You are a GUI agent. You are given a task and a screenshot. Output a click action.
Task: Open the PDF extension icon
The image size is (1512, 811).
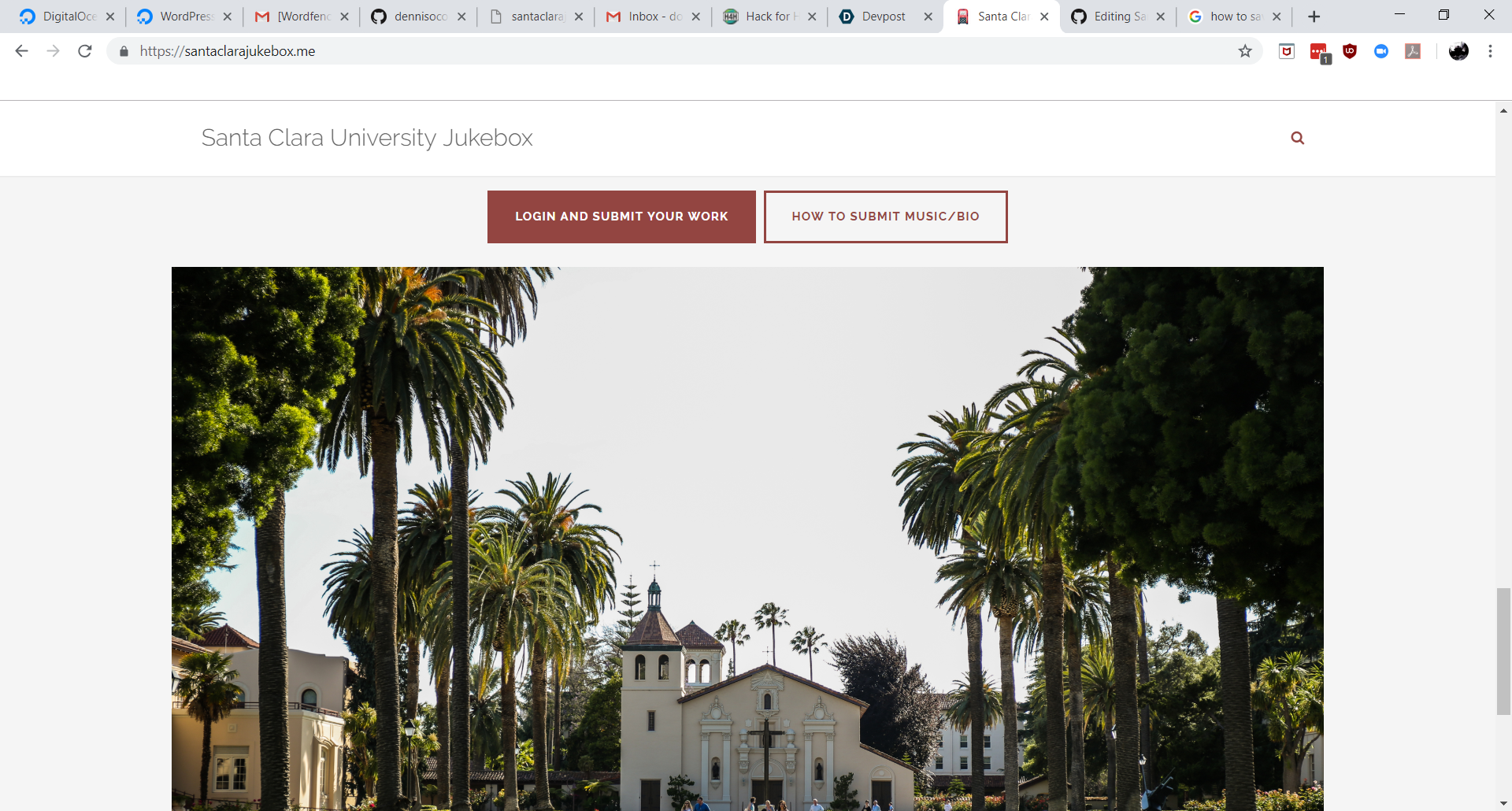[1413, 51]
